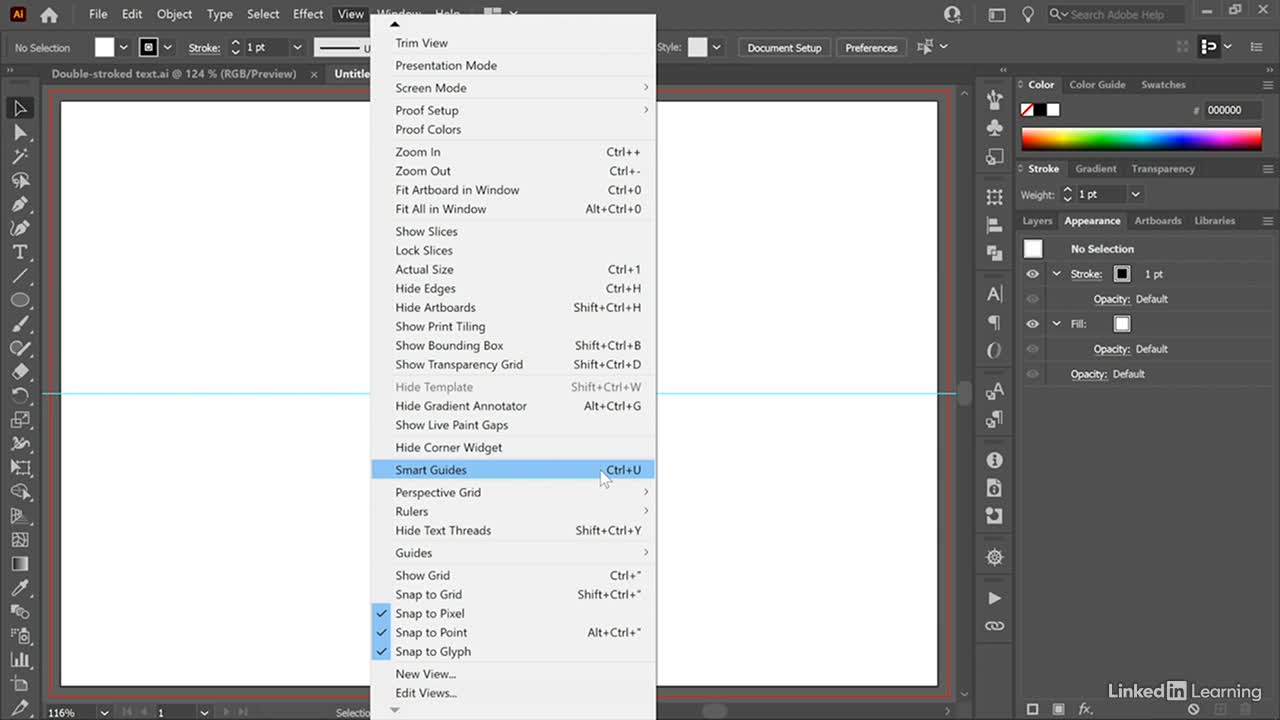Image resolution: width=1280 pixels, height=720 pixels.
Task: Open the Actions panel play icon
Action: pyautogui.click(x=994, y=598)
